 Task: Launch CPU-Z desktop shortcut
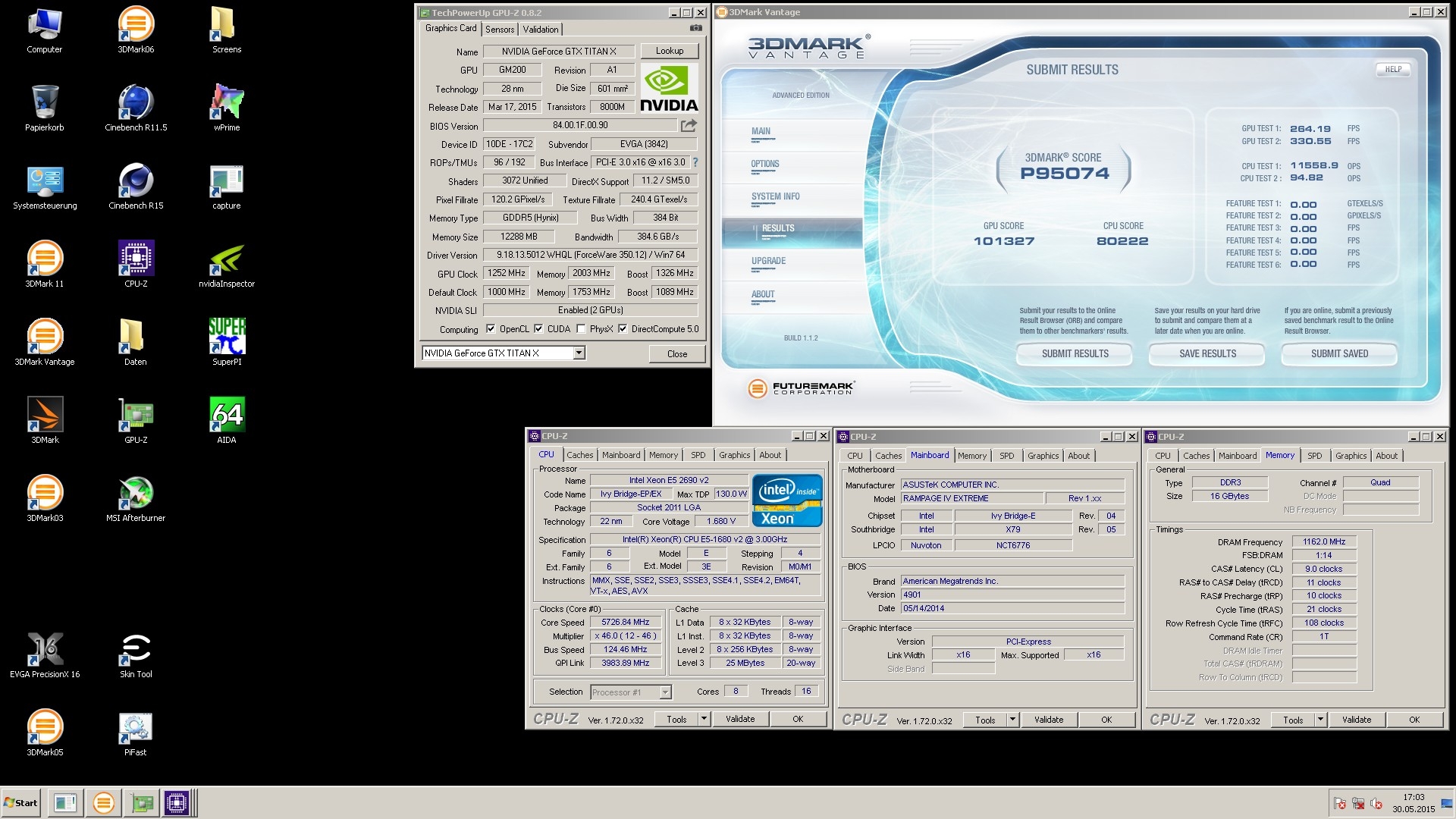[136, 265]
